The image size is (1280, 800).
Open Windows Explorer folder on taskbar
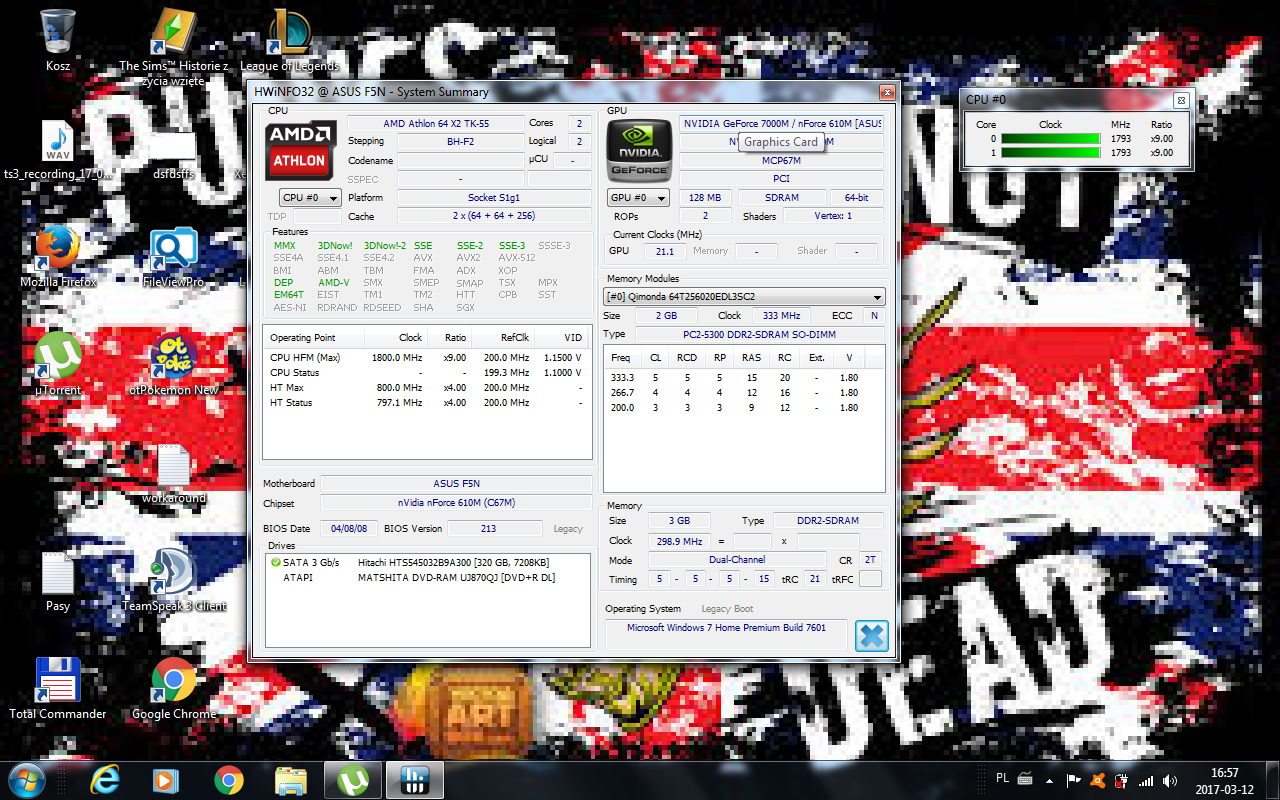click(290, 779)
